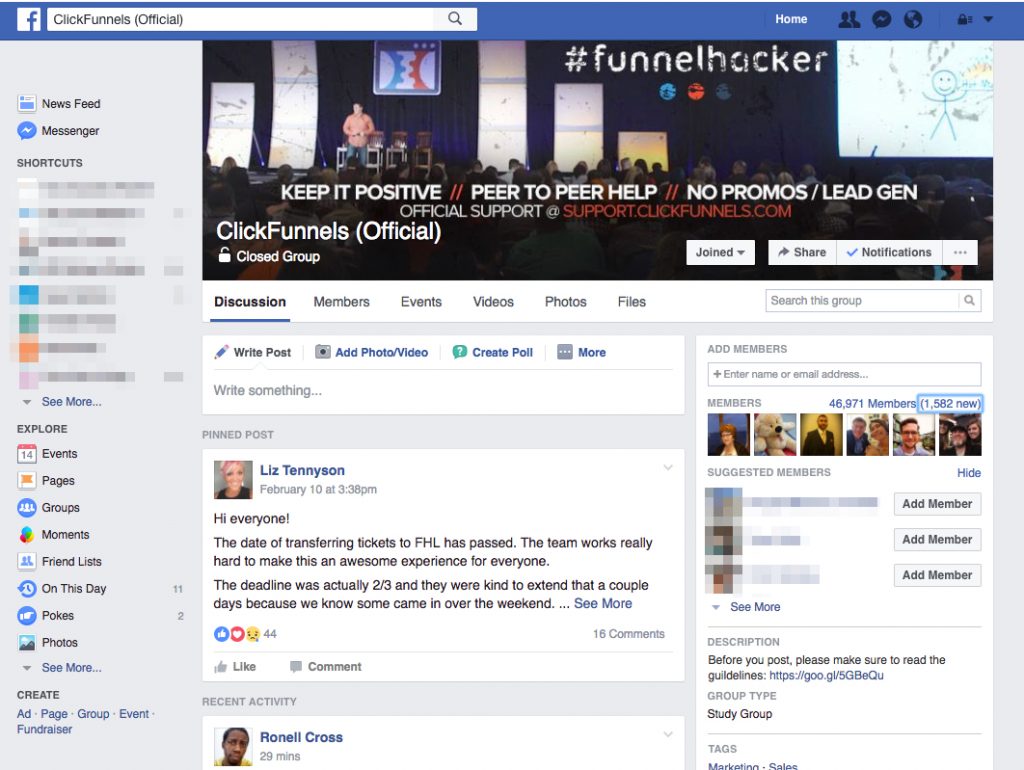The height and width of the screenshot is (770, 1024).
Task: Switch to the Members tab
Action: tap(341, 302)
